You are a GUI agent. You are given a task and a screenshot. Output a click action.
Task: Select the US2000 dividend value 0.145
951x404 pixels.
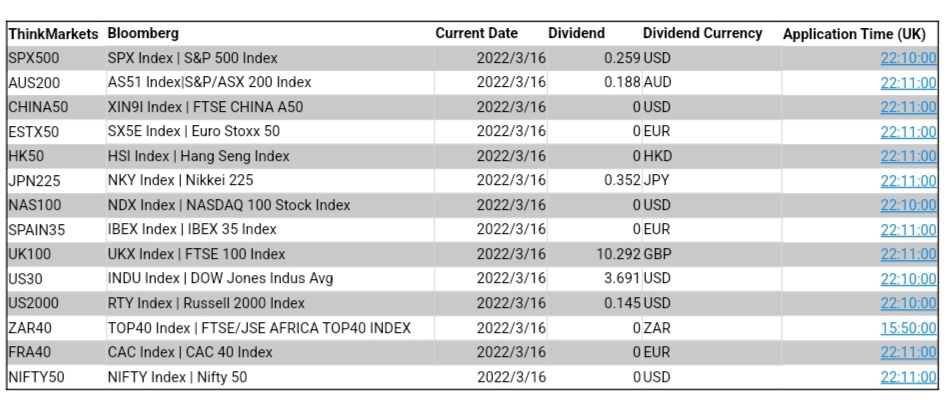pos(622,303)
